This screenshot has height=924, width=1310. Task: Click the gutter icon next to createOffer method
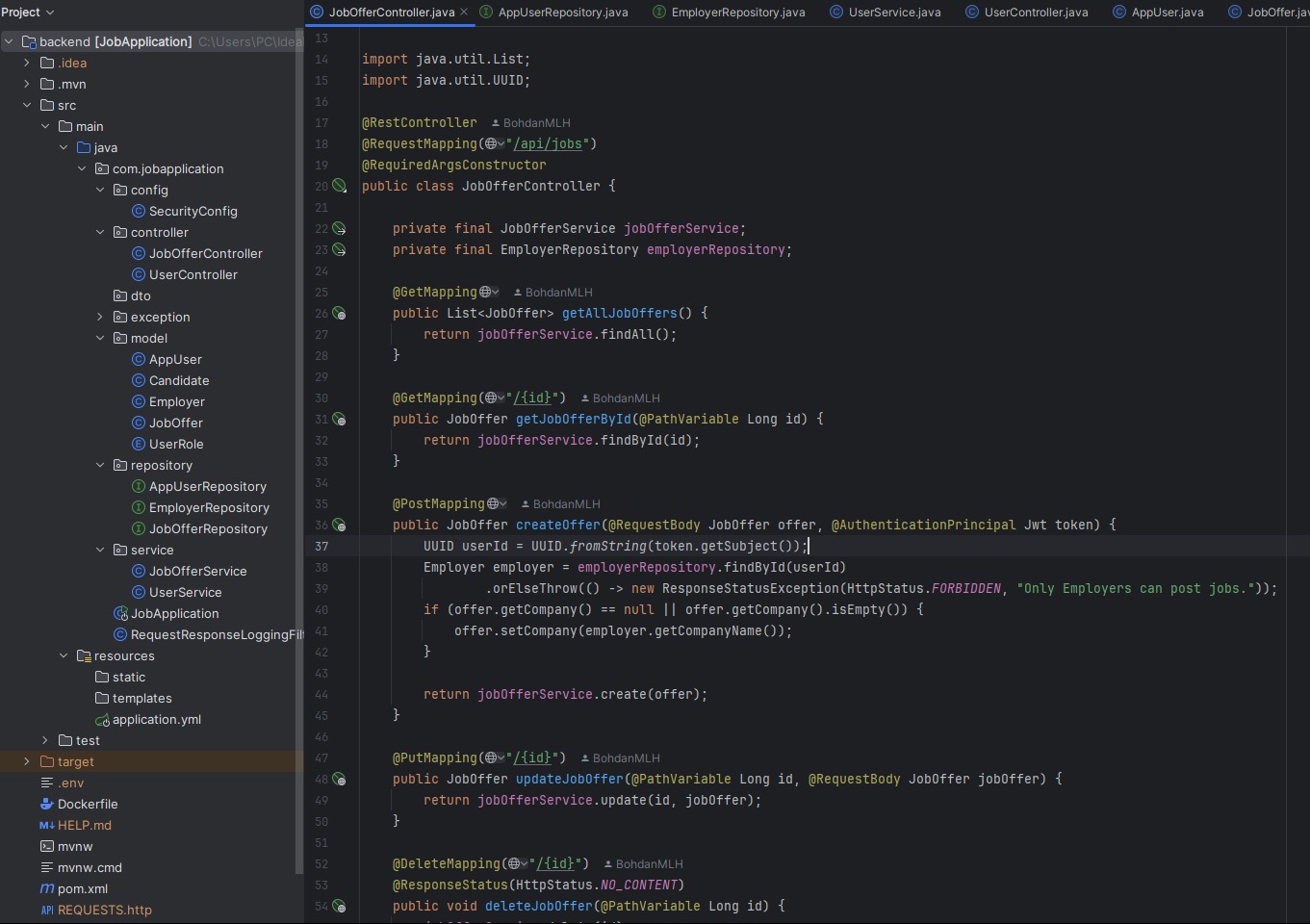339,525
